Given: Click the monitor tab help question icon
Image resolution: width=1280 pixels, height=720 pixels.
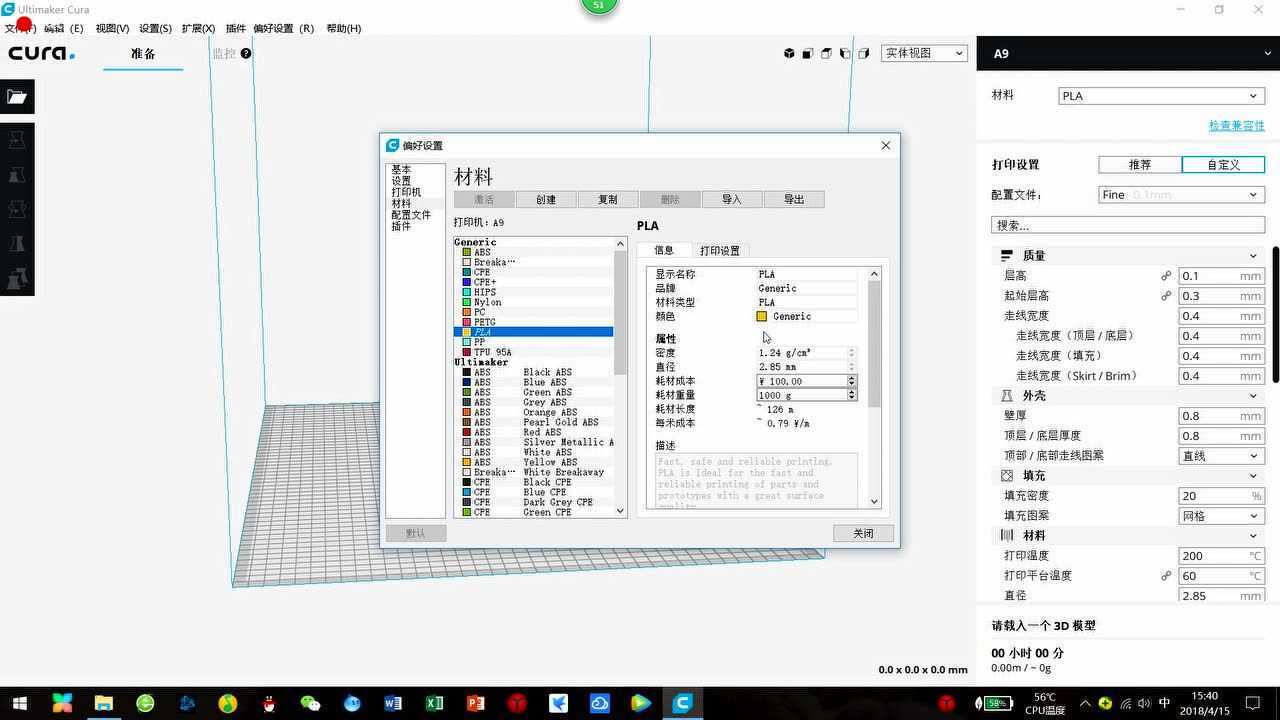Looking at the screenshot, I should pos(246,54).
